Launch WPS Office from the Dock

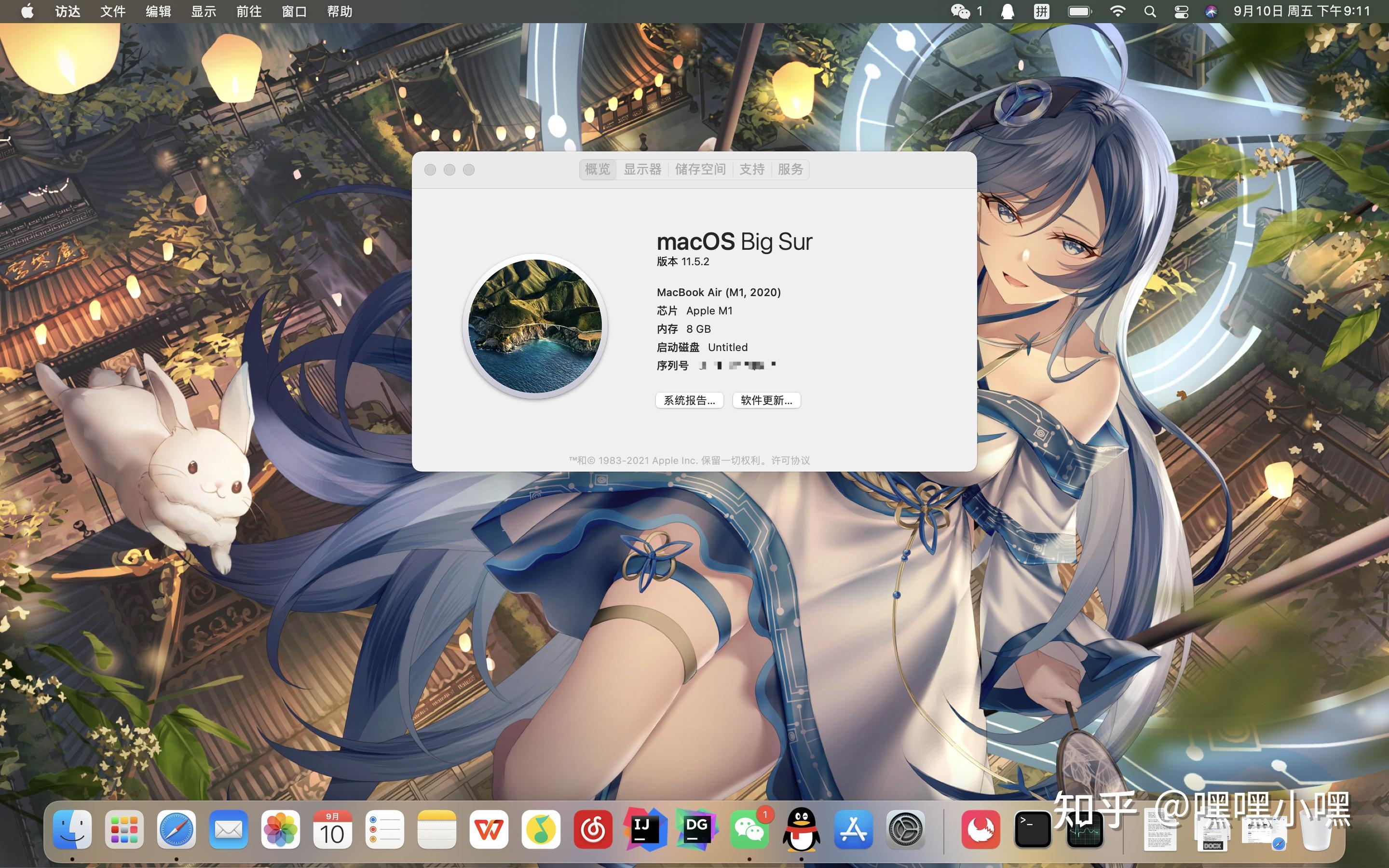click(x=489, y=829)
